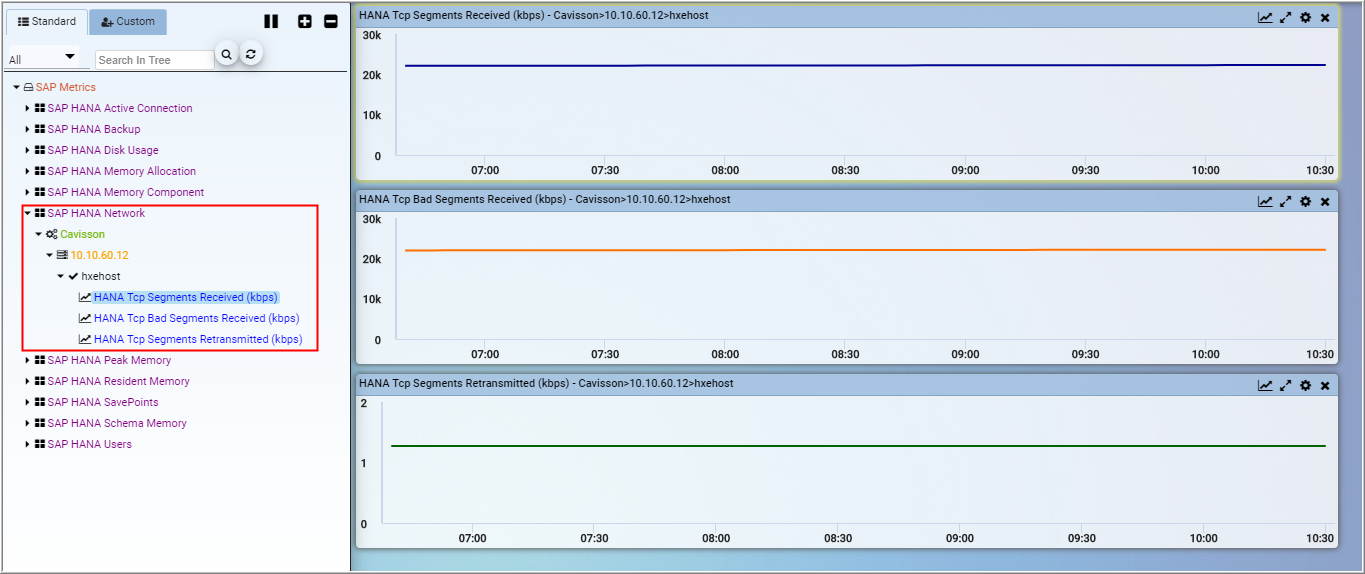Close the Segments Retransmitted panel
The height and width of the screenshot is (574, 1365).
[x=1325, y=385]
